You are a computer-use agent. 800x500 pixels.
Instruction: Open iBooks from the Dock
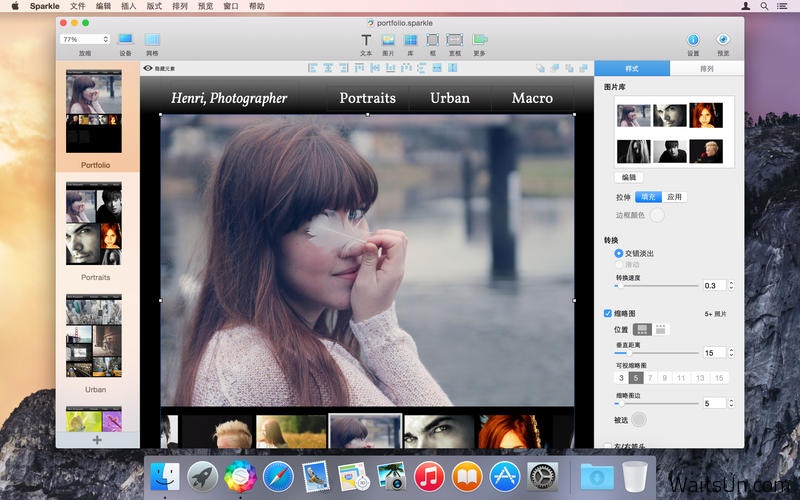tap(467, 477)
